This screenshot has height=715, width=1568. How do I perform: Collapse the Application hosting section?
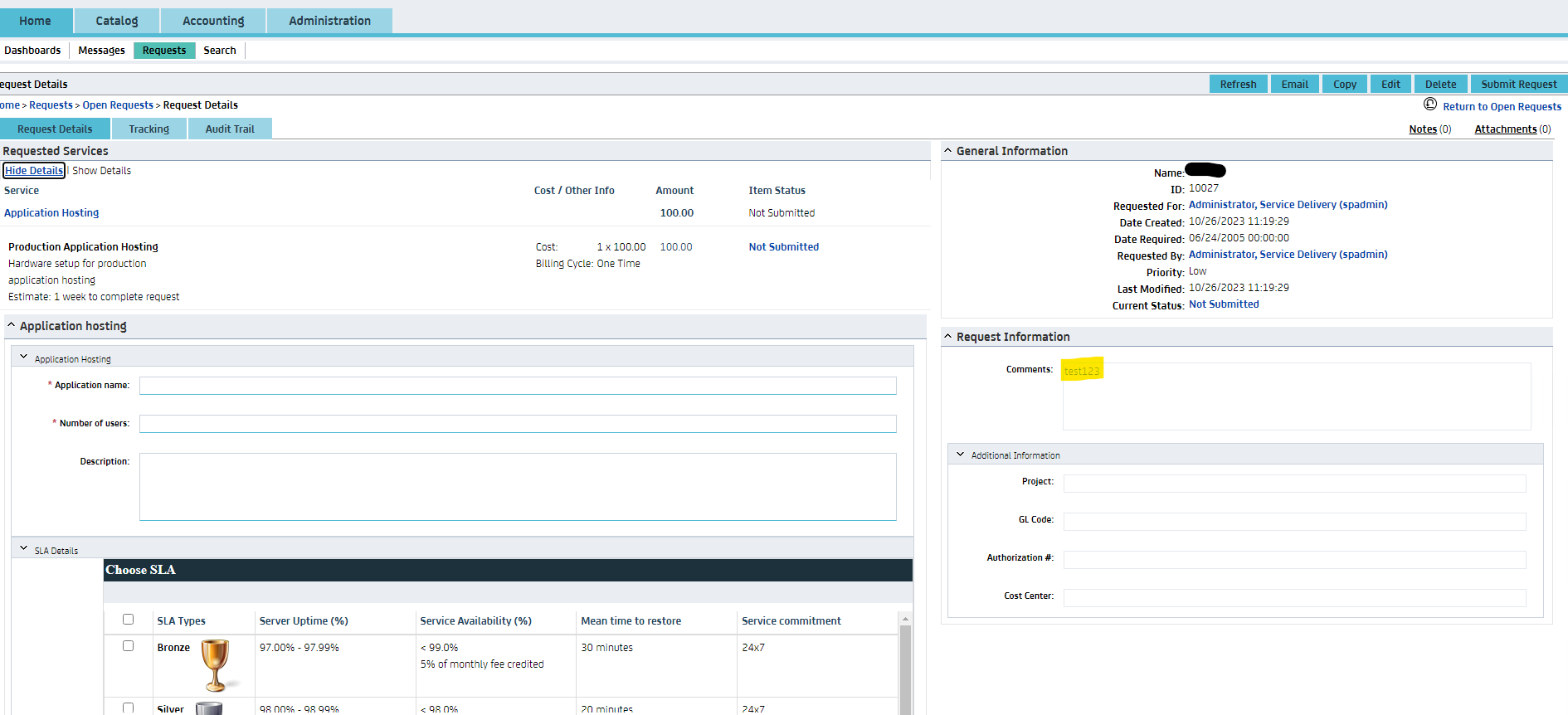11,326
